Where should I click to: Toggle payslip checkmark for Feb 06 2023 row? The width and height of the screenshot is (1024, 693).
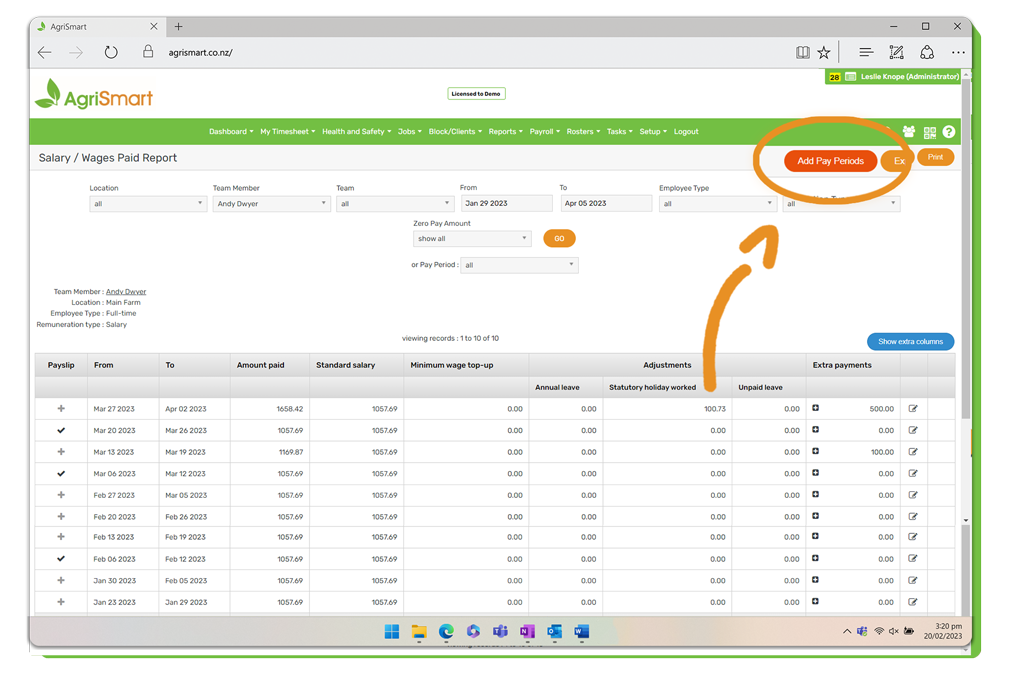pyautogui.click(x=61, y=559)
